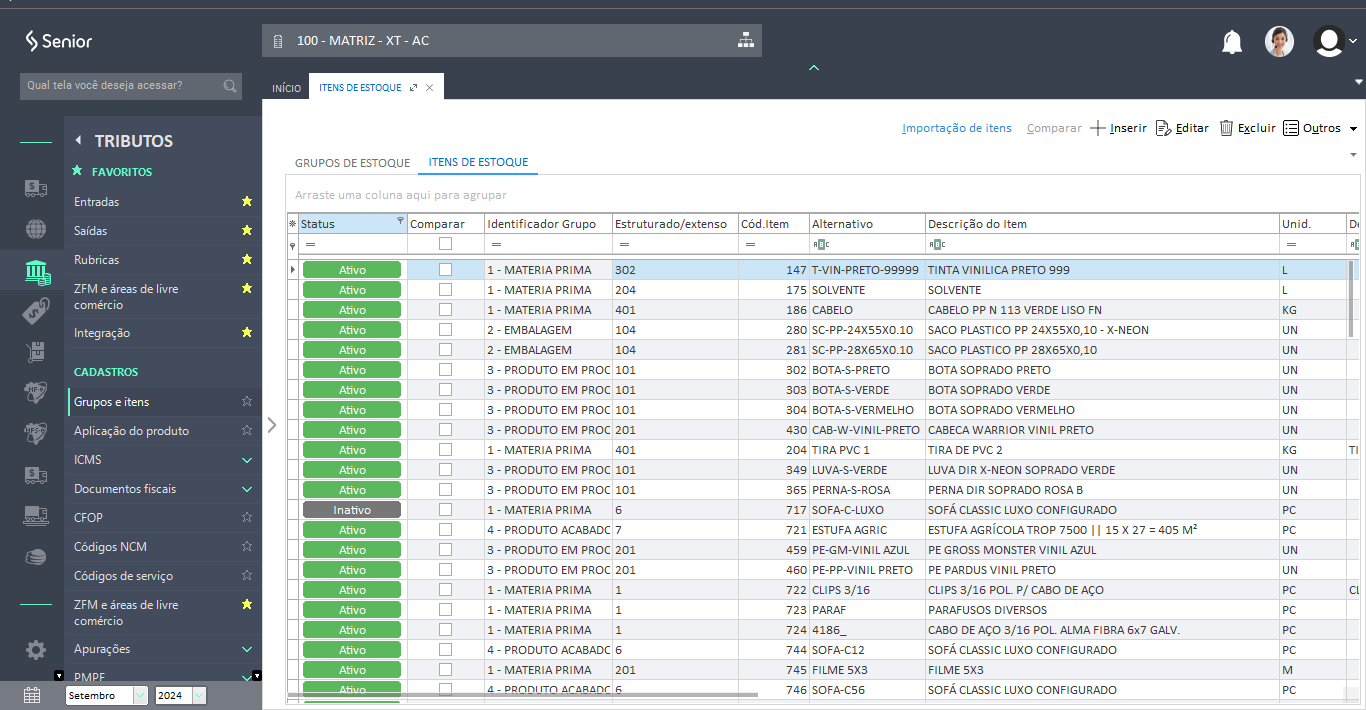
Task: Click the organization hierarchy icon in company bar
Action: [x=745, y=41]
